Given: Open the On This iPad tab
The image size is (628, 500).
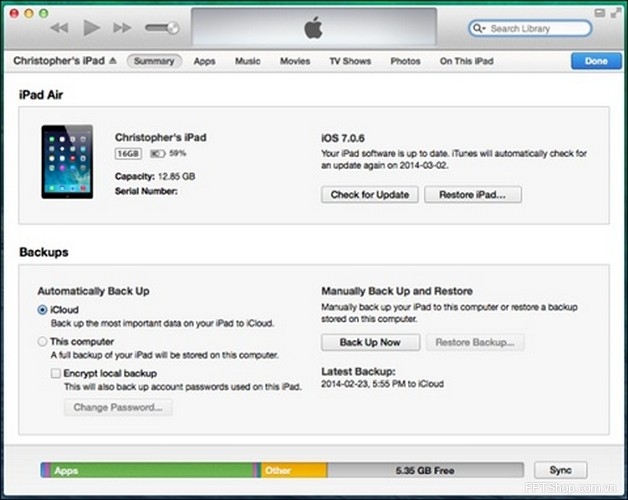Looking at the screenshot, I should [467, 61].
